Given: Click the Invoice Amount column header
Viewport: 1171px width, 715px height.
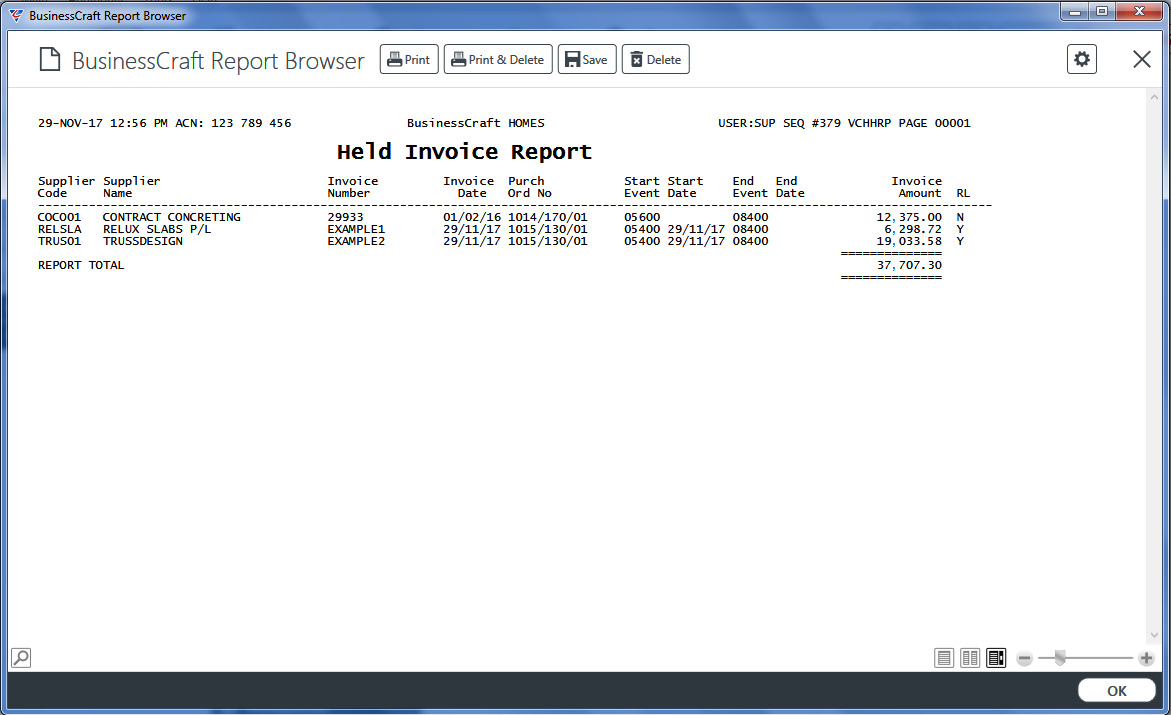Looking at the screenshot, I should coord(916,187).
